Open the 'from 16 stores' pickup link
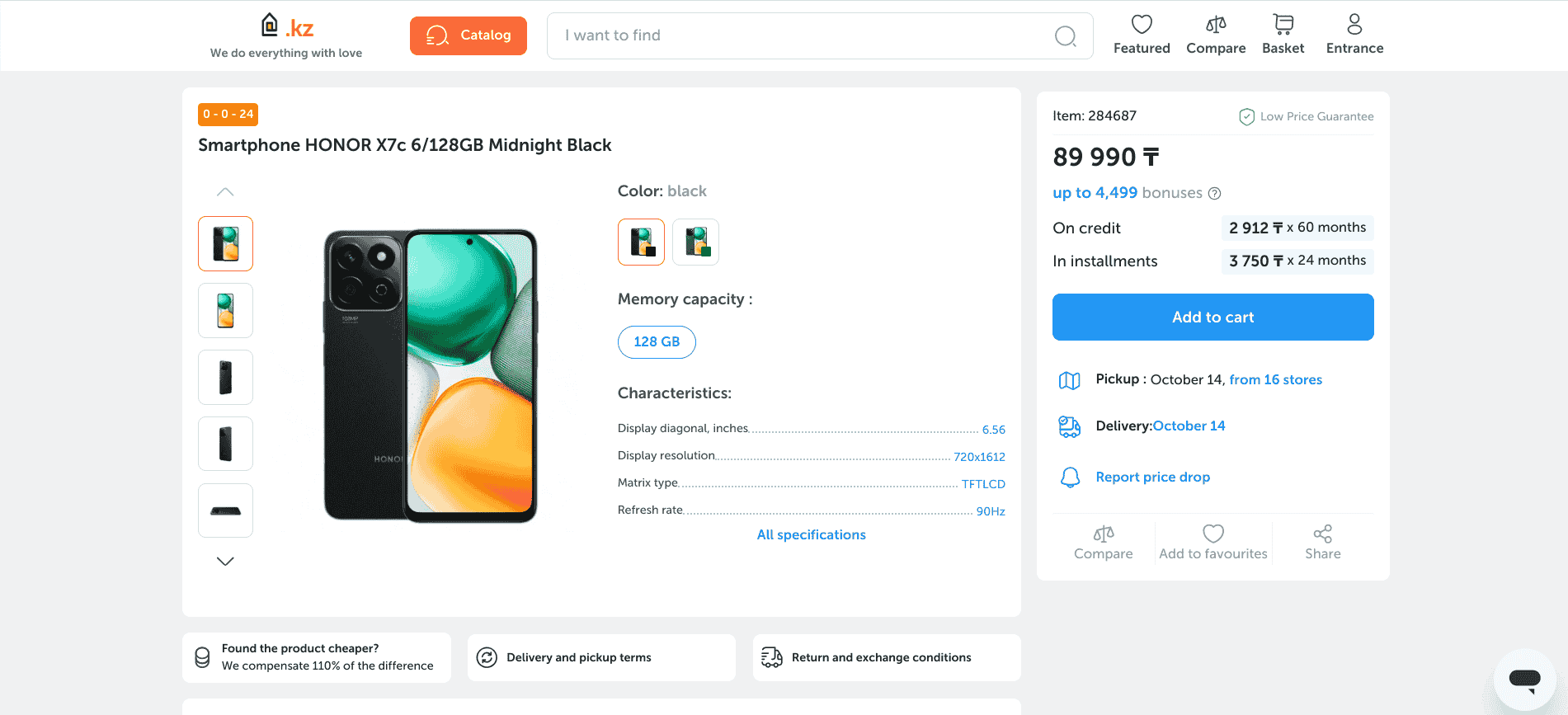The width and height of the screenshot is (1568, 715). pyautogui.click(x=1275, y=379)
